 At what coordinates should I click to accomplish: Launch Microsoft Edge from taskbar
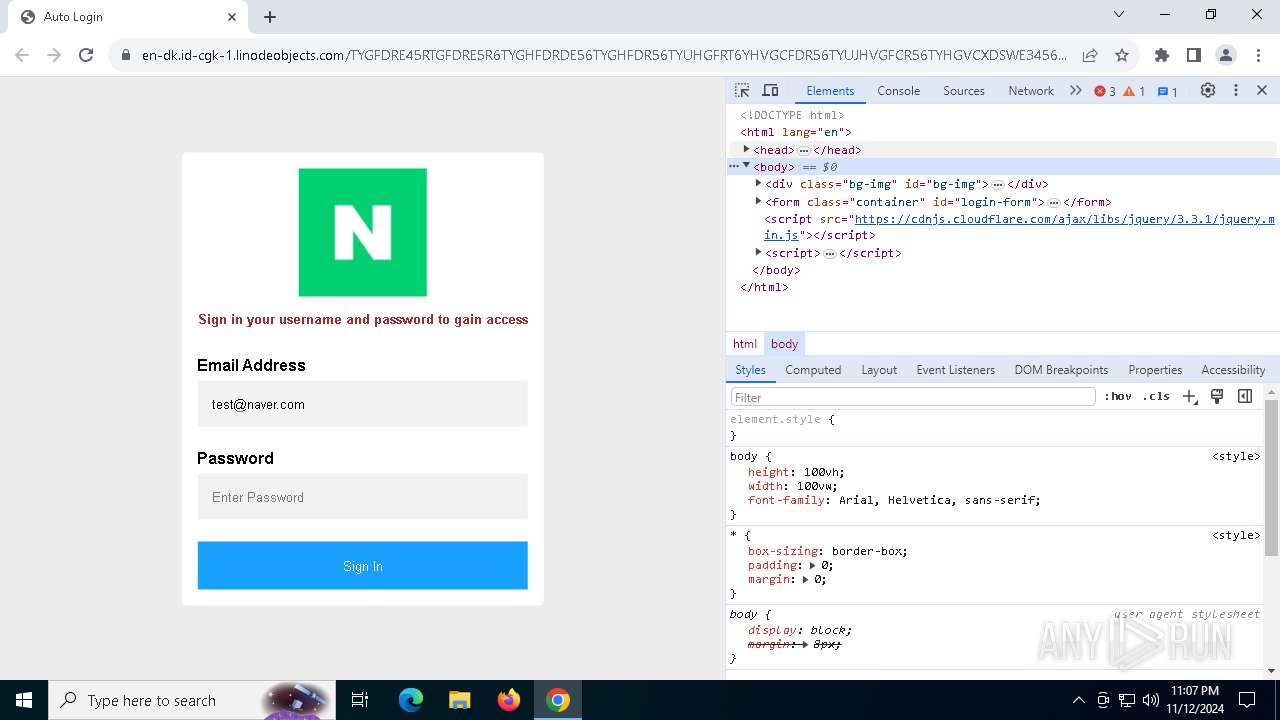point(411,700)
